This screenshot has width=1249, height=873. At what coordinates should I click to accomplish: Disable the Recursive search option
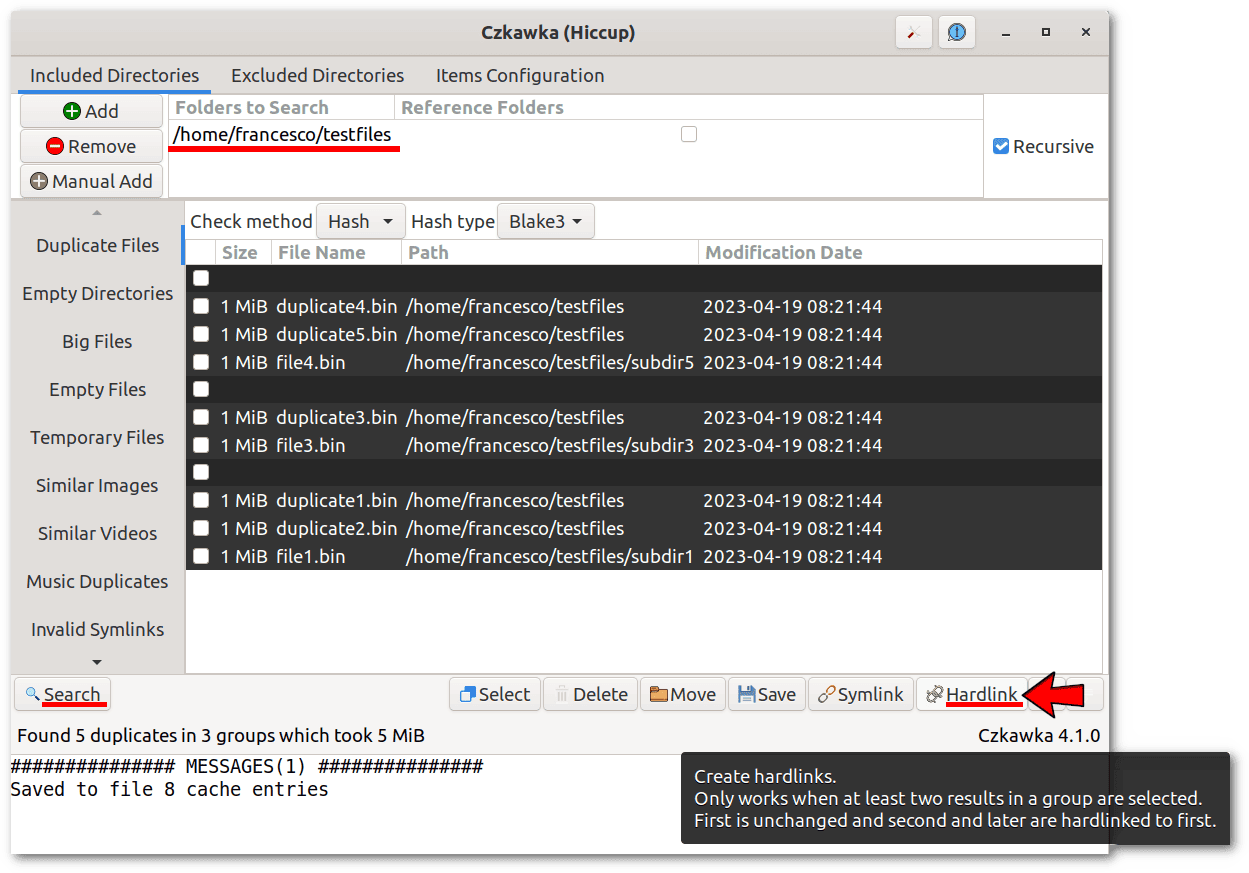coord(1001,146)
